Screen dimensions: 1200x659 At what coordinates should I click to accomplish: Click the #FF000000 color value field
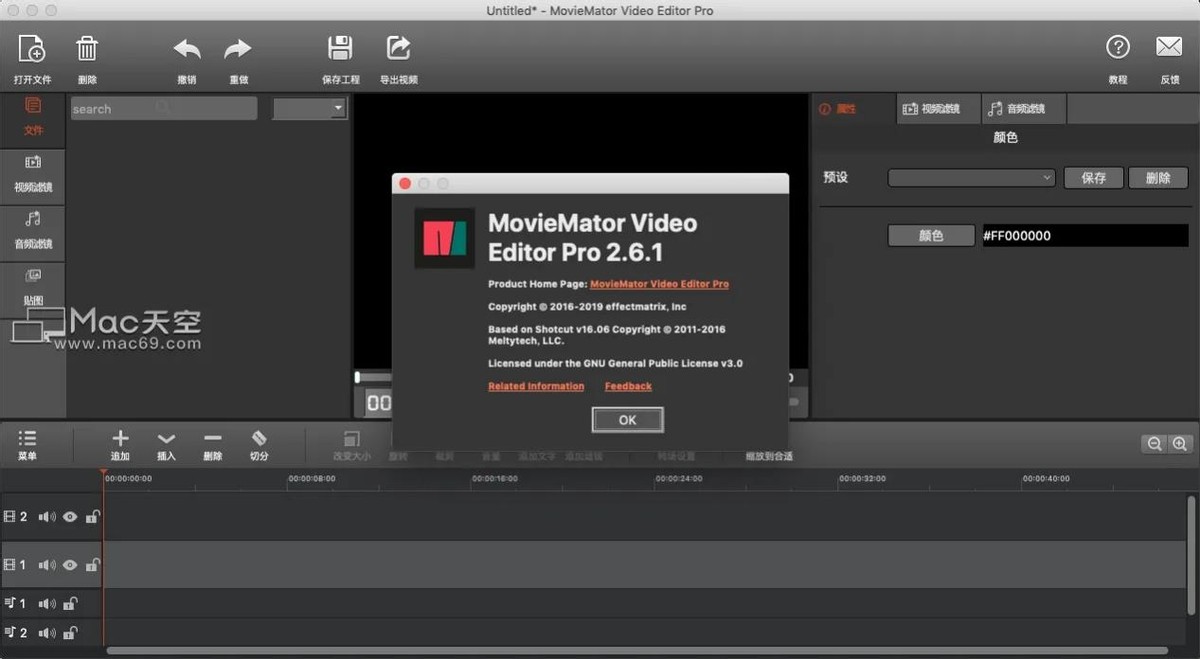point(1085,236)
